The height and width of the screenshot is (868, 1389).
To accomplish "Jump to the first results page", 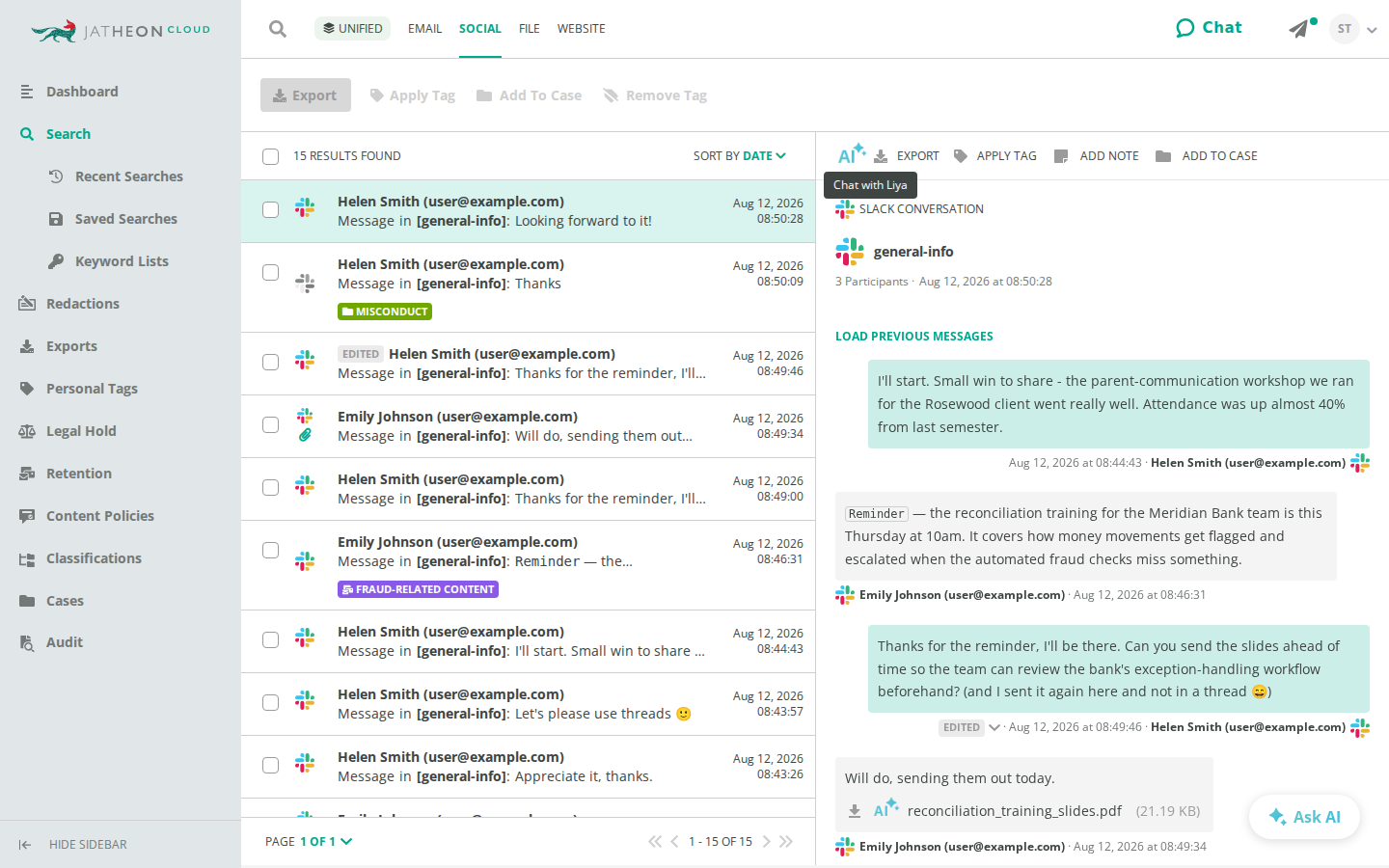I will (655, 842).
